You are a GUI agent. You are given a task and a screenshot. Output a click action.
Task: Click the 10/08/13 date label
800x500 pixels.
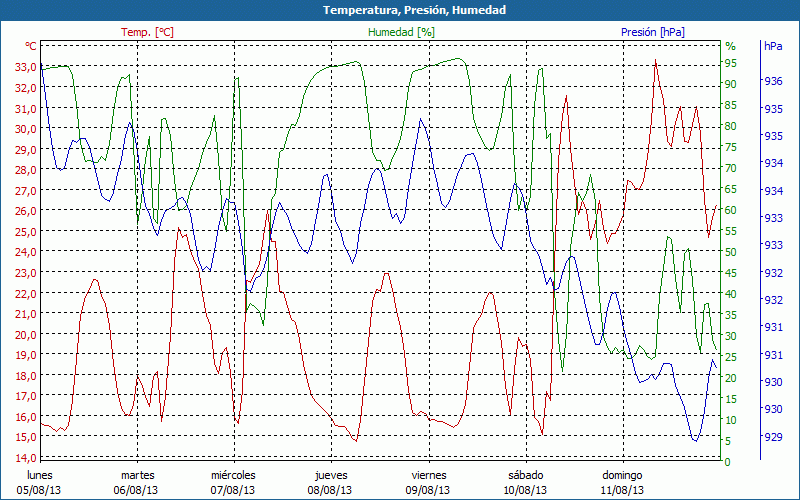click(x=525, y=490)
